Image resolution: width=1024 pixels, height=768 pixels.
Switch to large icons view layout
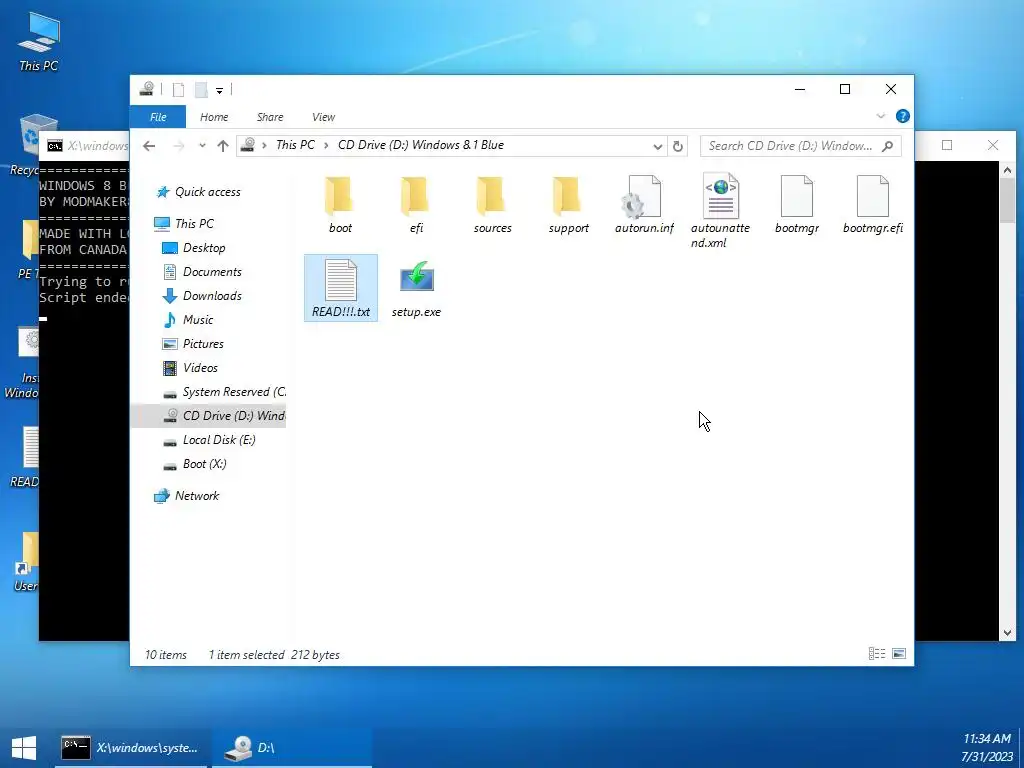coord(899,654)
